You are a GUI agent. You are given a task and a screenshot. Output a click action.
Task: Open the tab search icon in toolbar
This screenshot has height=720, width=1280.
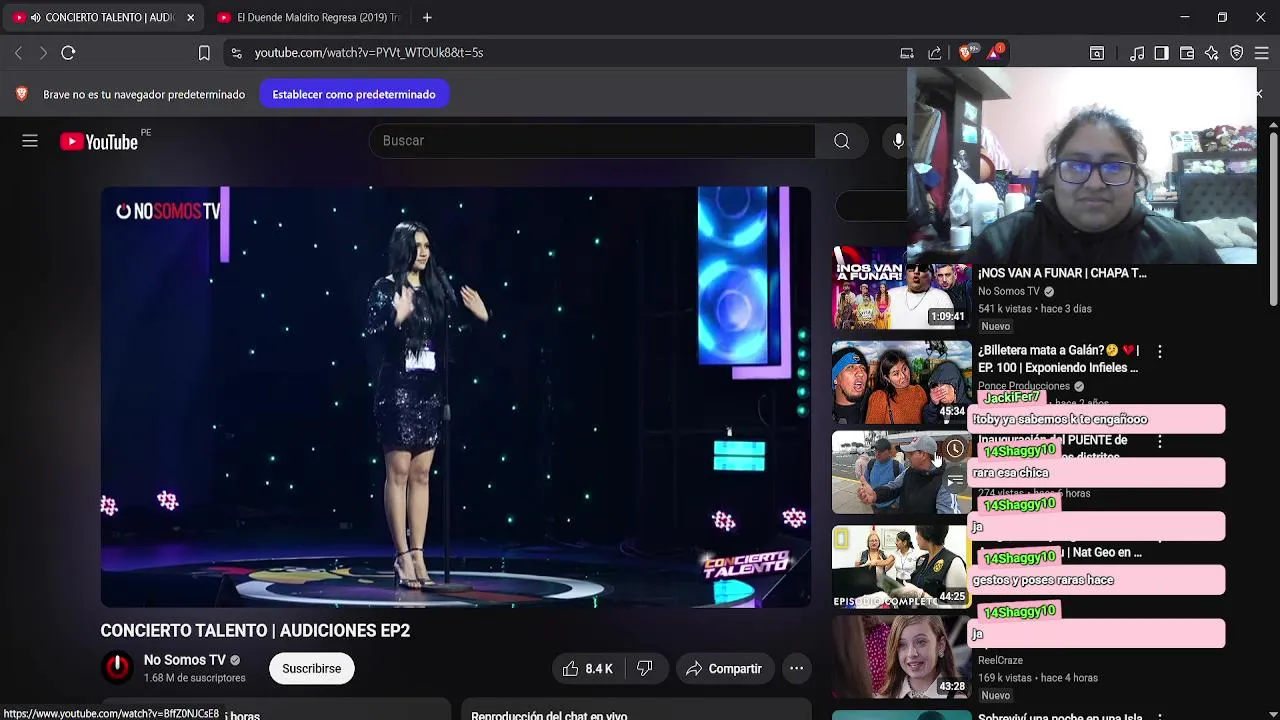(1097, 53)
